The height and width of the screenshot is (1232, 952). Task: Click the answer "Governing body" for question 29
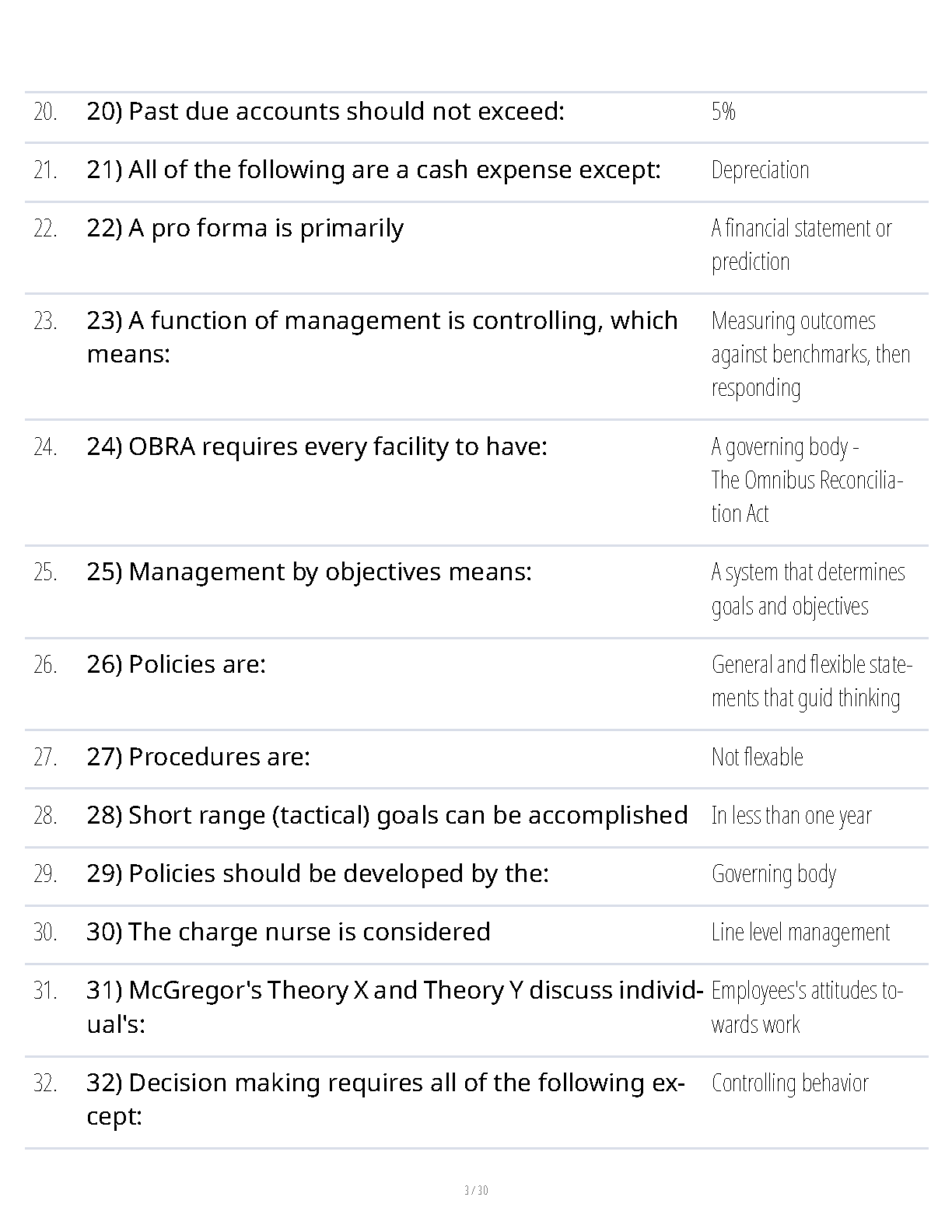(x=773, y=873)
